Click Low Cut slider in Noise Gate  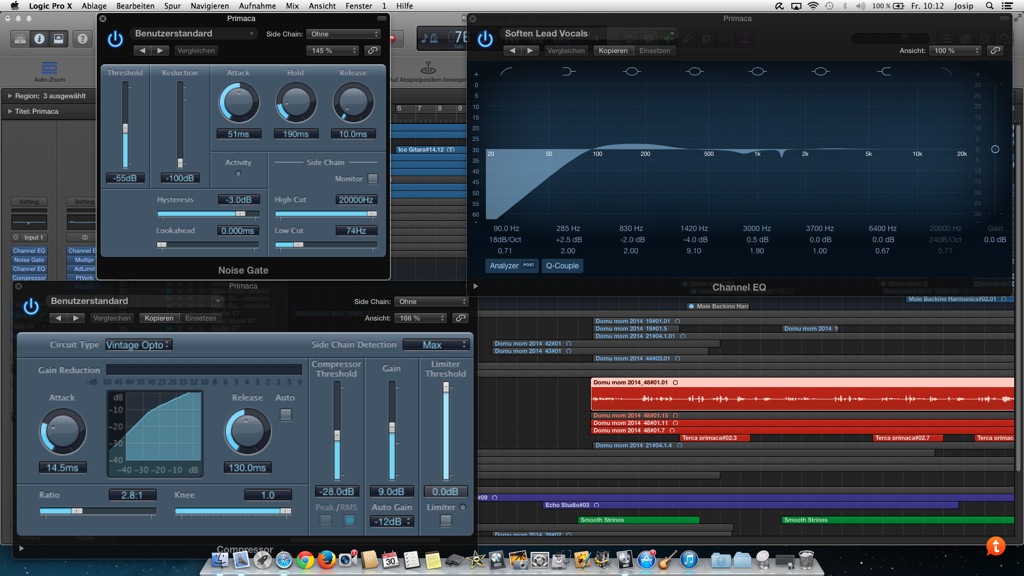[326, 245]
